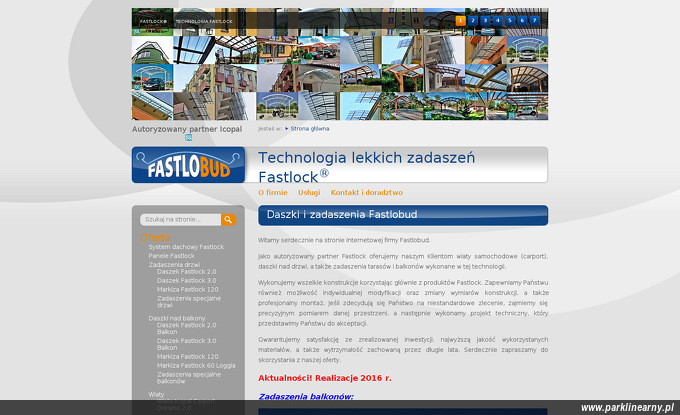Open the FASTLOCK® banner menu item
The height and width of the screenshot is (415, 680).
click(x=153, y=21)
